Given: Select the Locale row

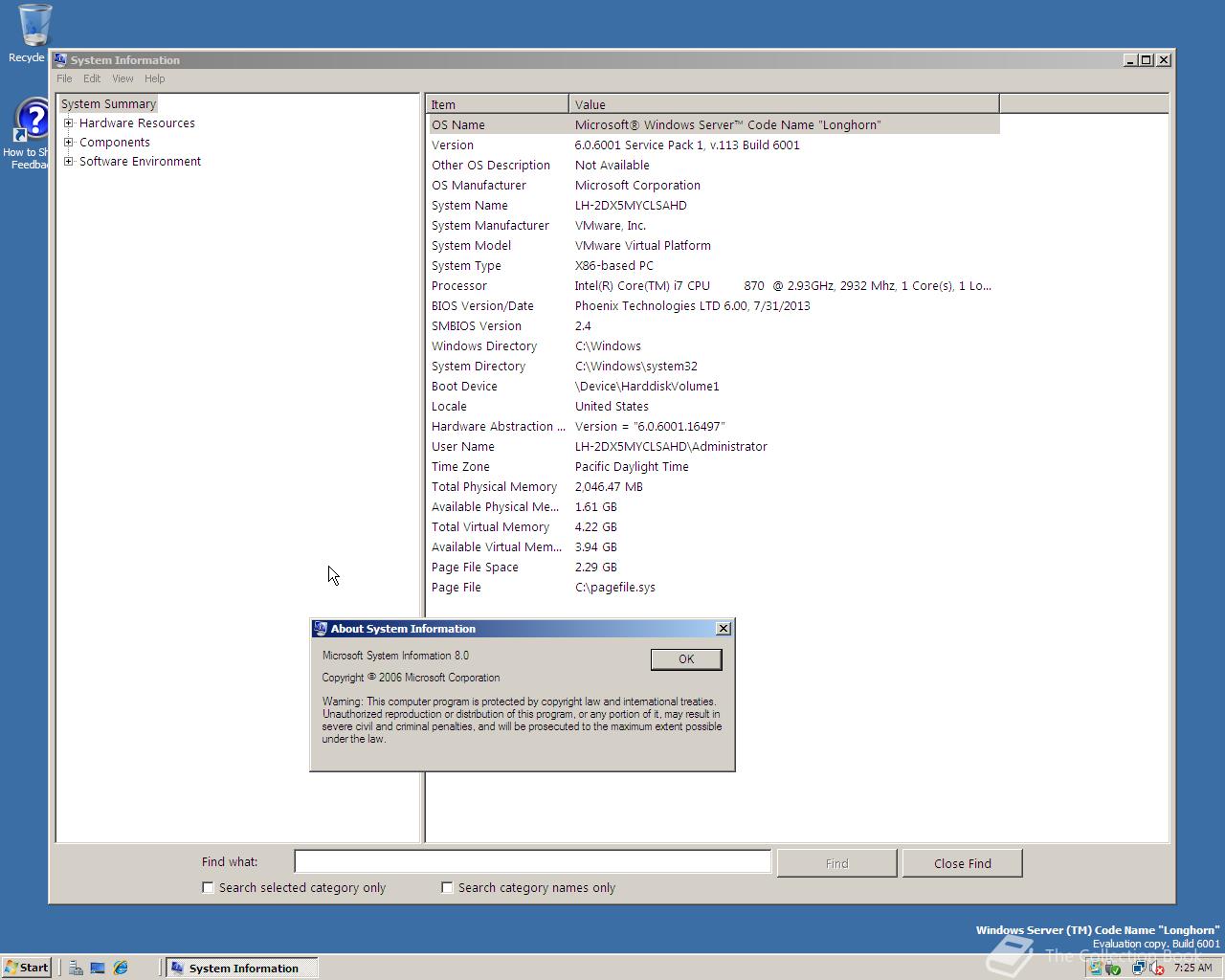Looking at the screenshot, I should (713, 407).
